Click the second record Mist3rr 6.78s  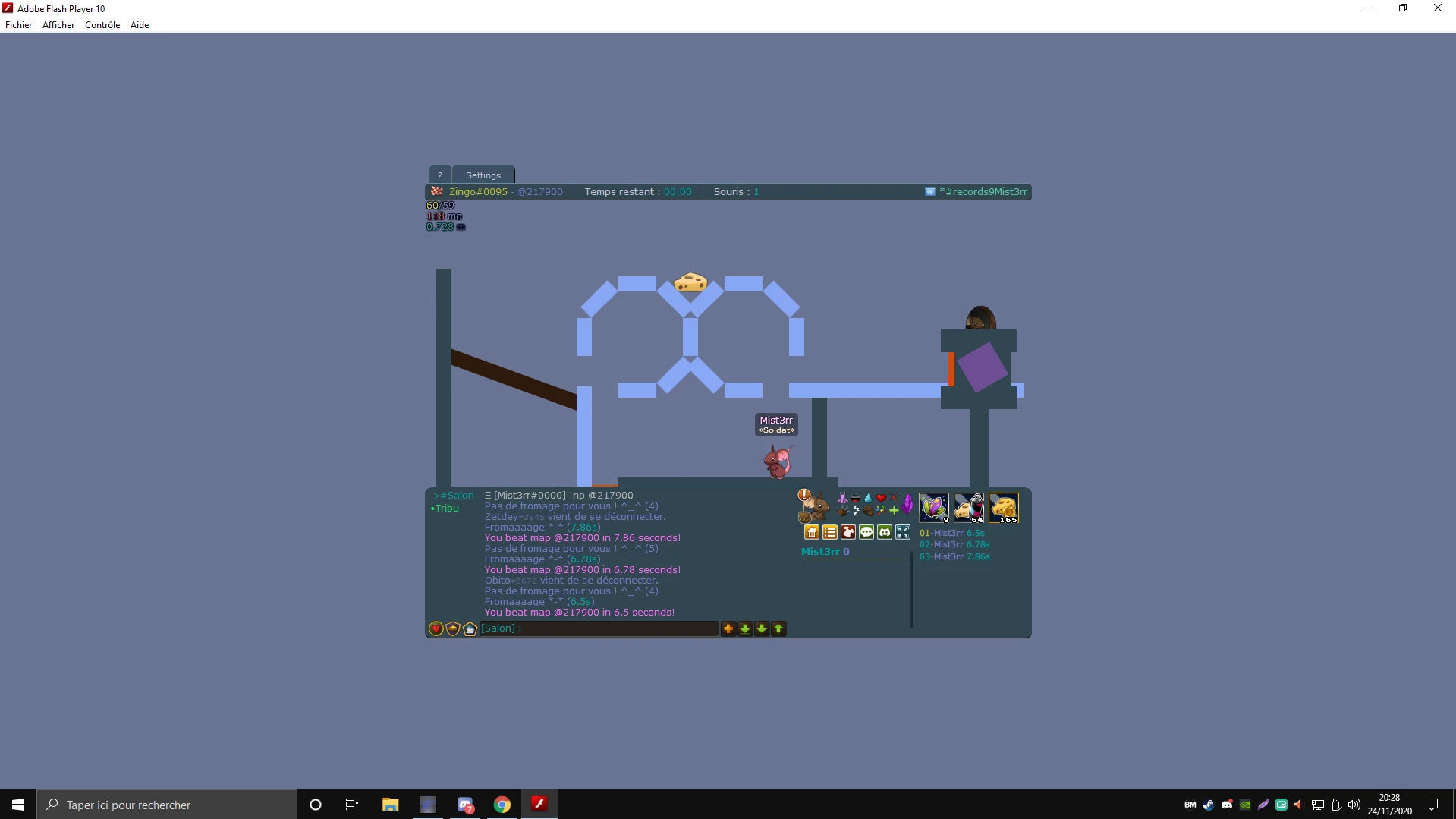click(x=954, y=544)
